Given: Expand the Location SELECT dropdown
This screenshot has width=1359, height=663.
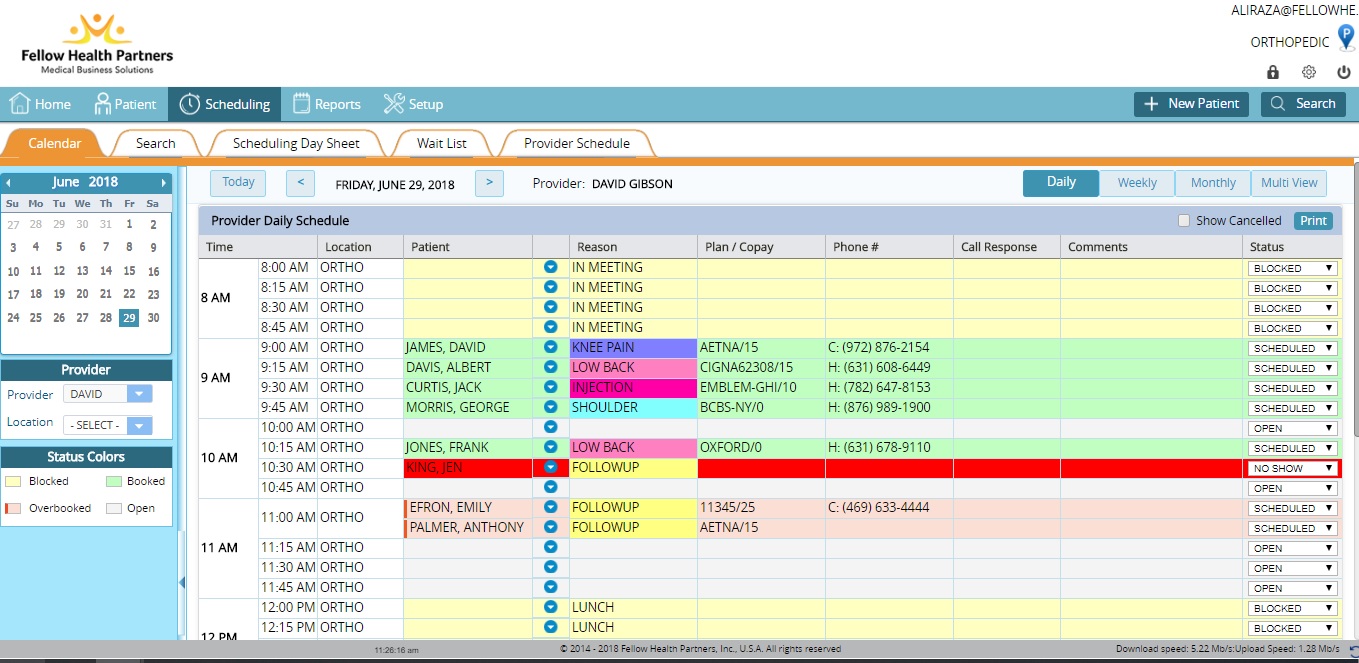Looking at the screenshot, I should 140,425.
